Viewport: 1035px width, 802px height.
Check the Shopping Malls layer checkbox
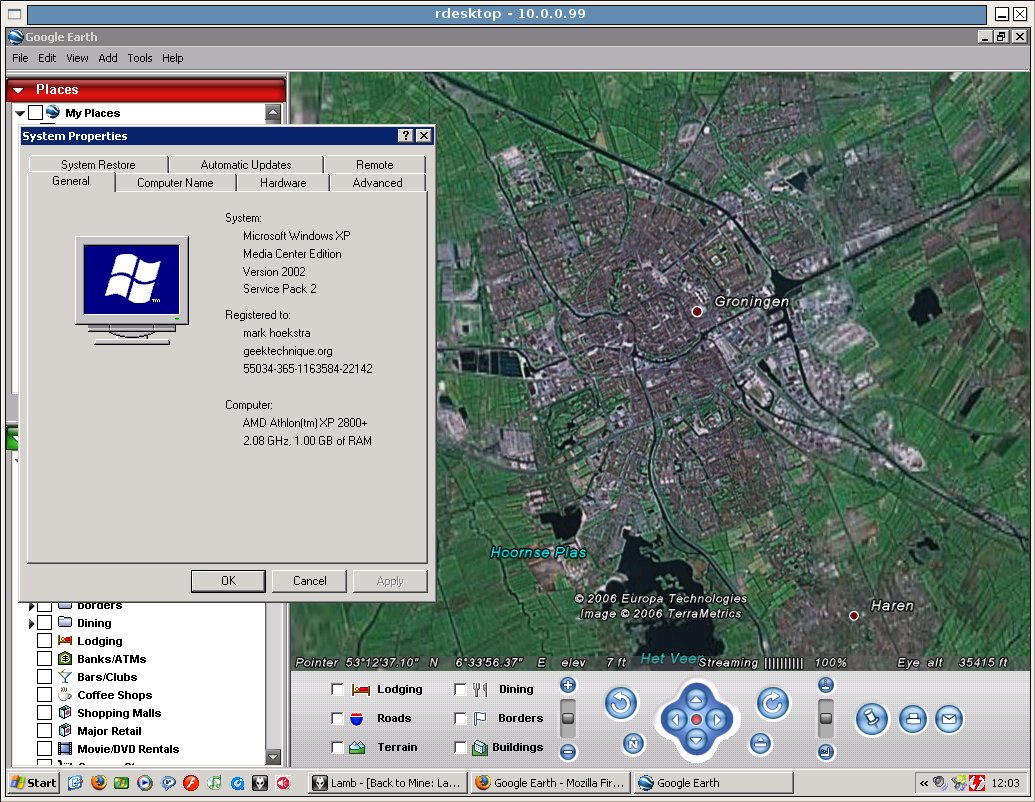point(44,713)
